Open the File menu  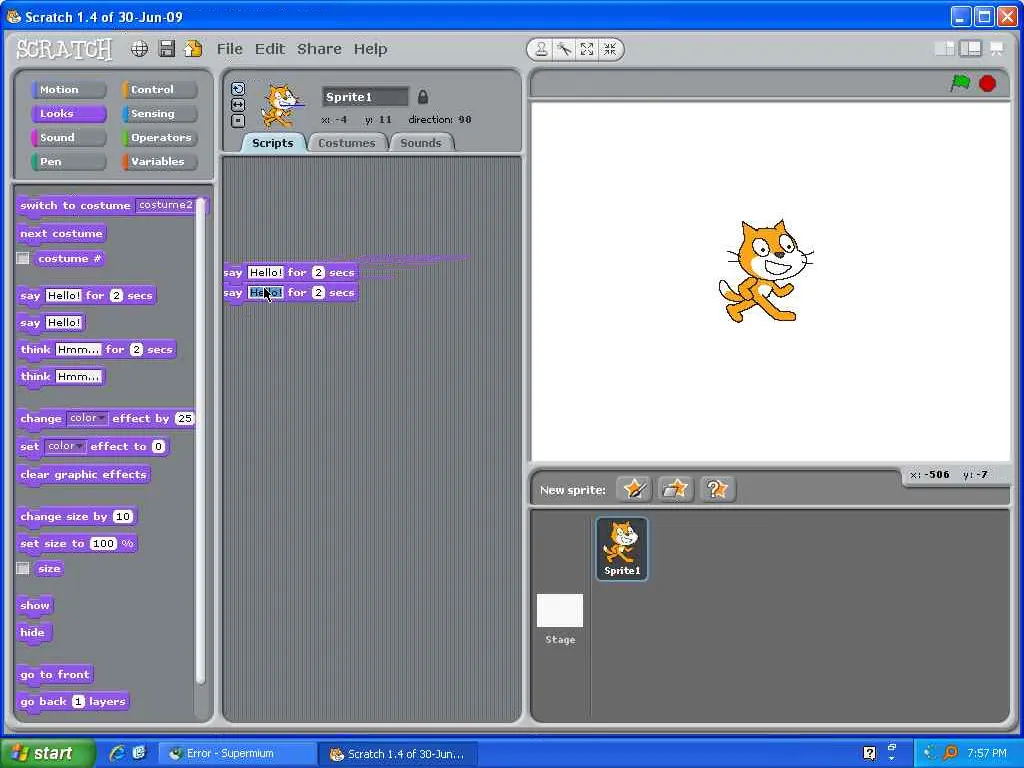230,49
